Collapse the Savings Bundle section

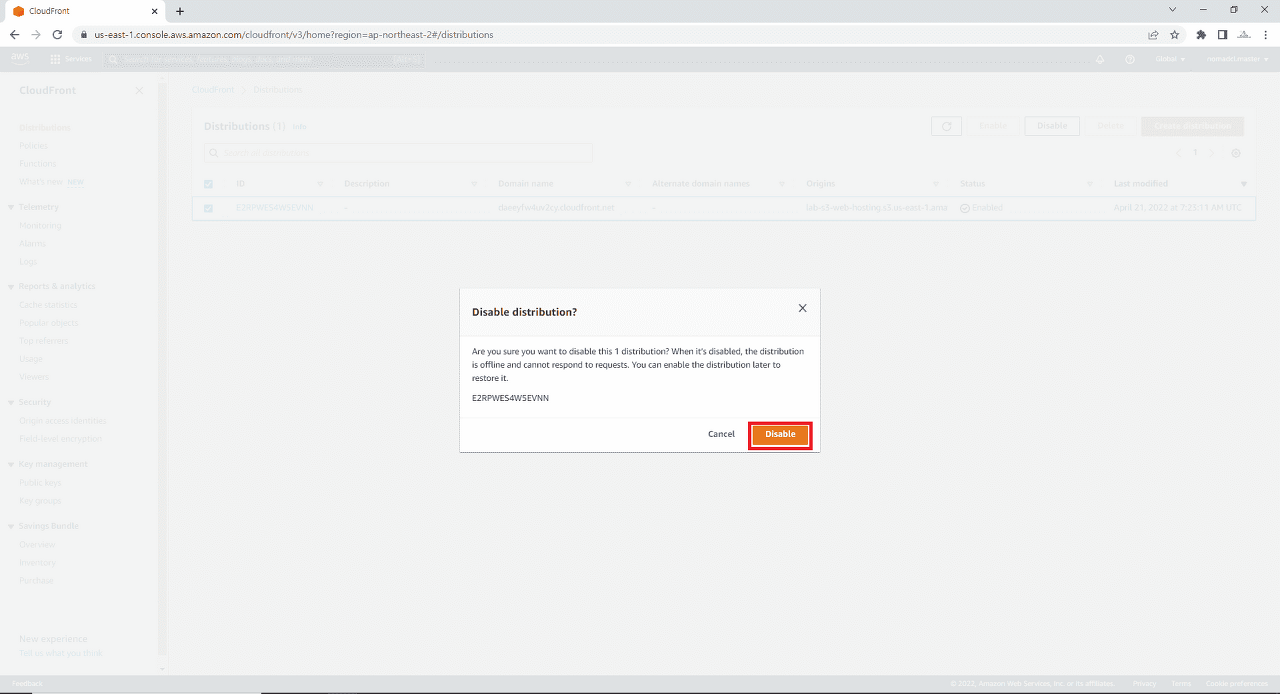coord(10,526)
